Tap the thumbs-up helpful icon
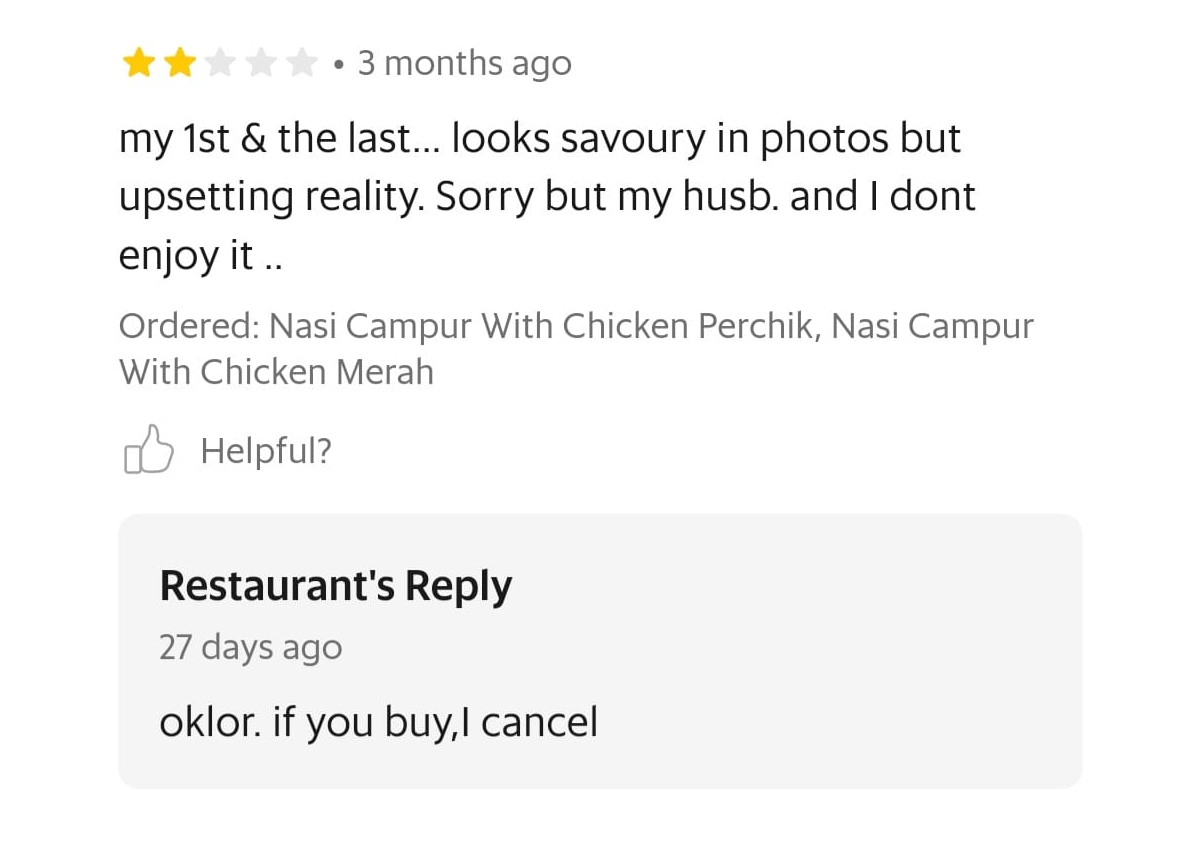1200x850 pixels. [x=148, y=451]
